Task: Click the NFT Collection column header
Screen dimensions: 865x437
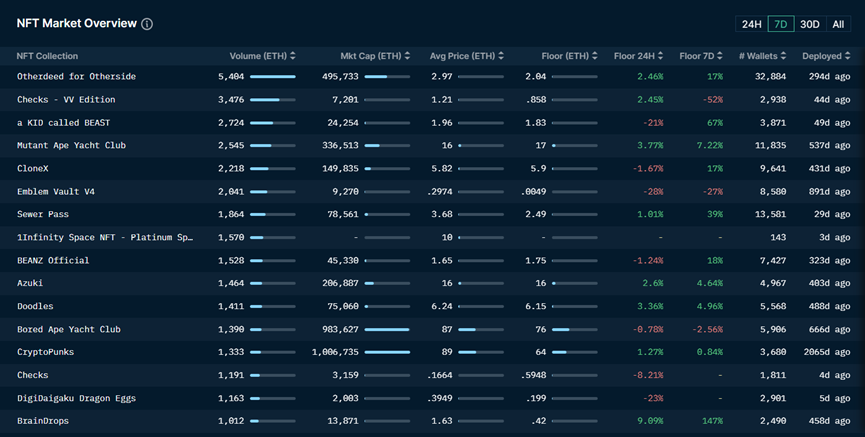Action: [x=47, y=56]
